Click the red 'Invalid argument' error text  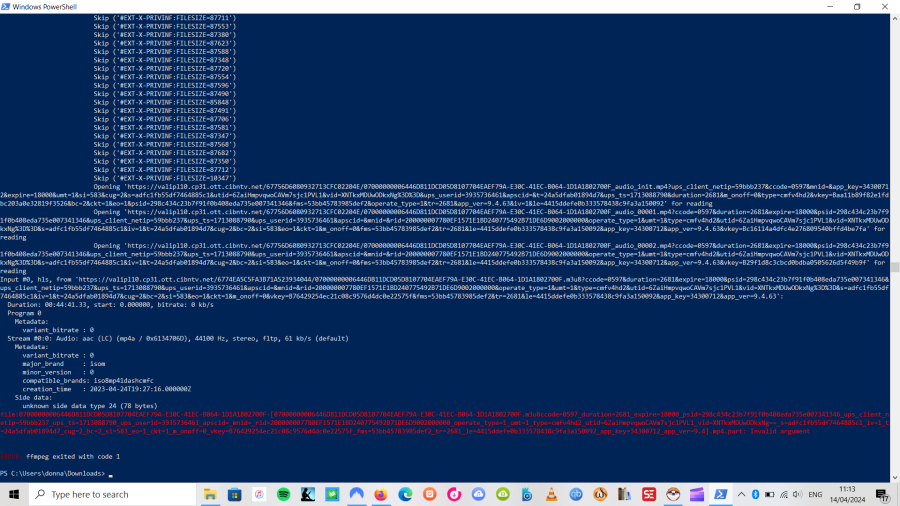[780, 431]
